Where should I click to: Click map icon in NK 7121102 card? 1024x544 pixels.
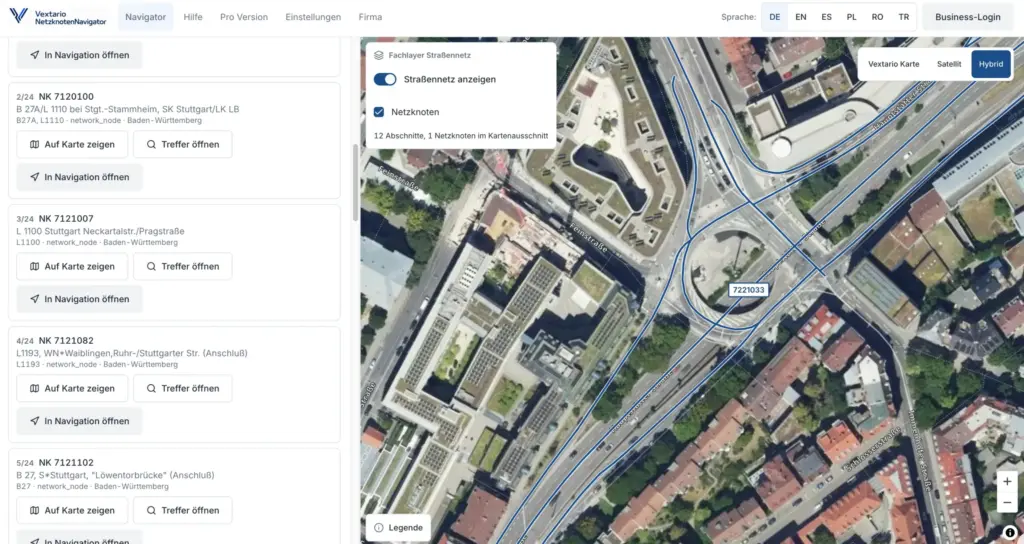(x=35, y=511)
